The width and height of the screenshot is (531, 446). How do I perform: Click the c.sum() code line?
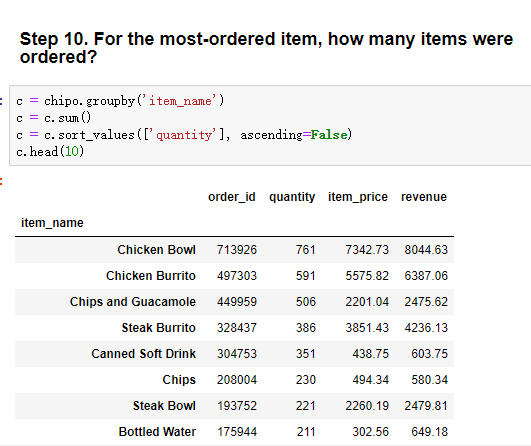tap(54, 118)
